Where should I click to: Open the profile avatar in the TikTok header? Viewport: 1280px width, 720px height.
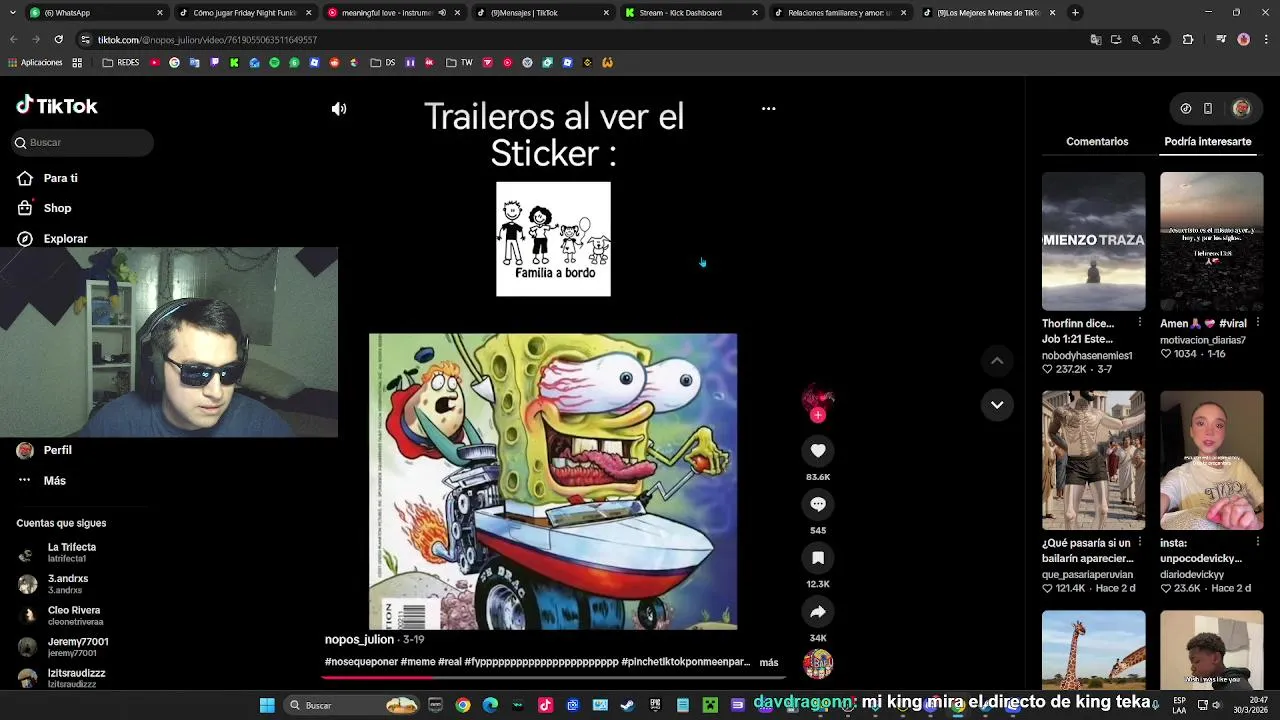[x=1241, y=108]
